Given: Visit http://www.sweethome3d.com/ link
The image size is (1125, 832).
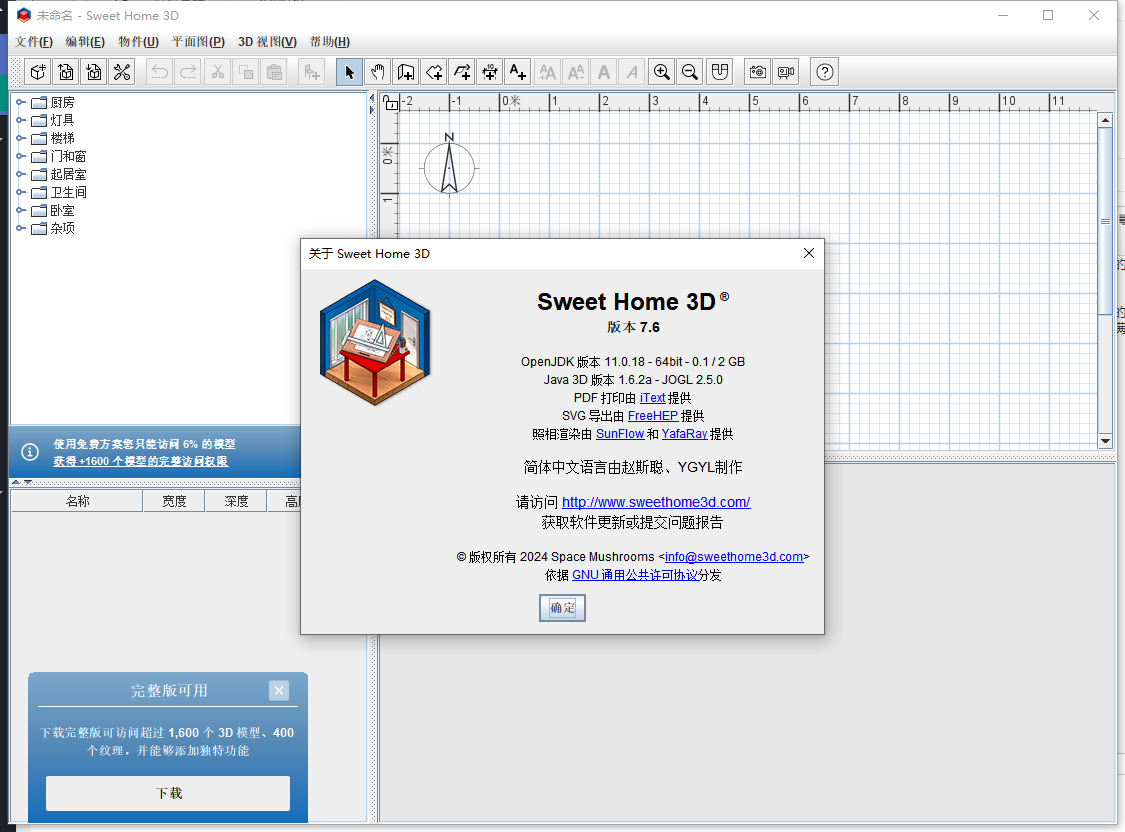Looking at the screenshot, I should point(656,502).
